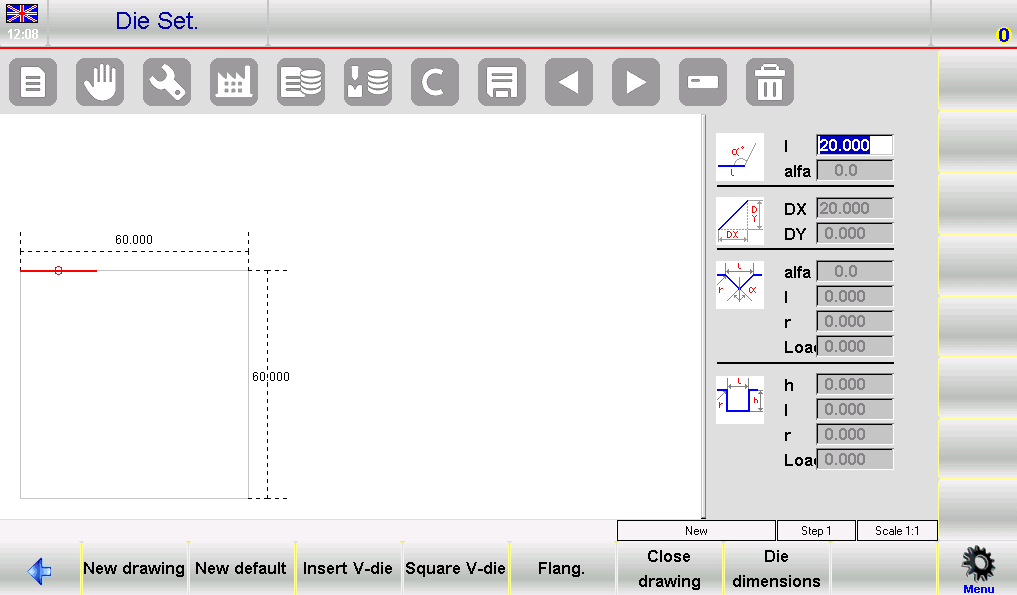Click the red segment on the drawing

[x=58, y=271]
